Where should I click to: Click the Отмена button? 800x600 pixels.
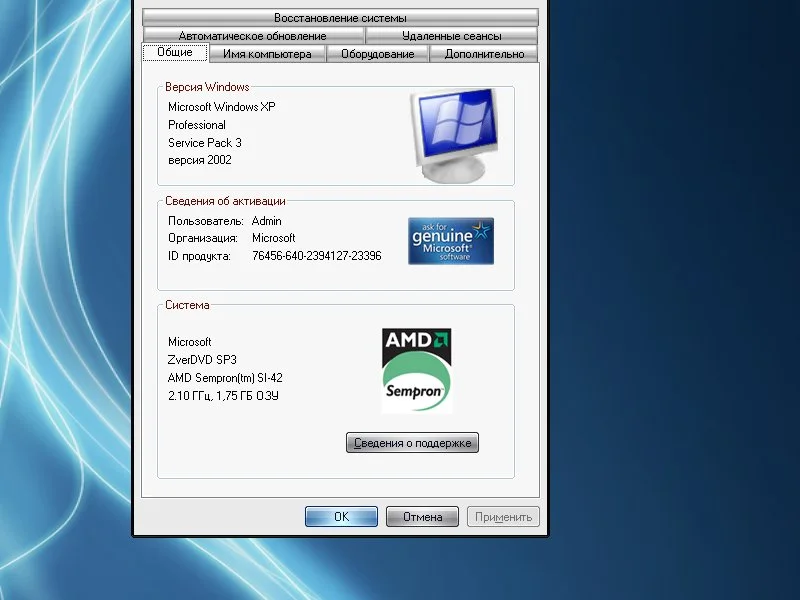tap(422, 517)
